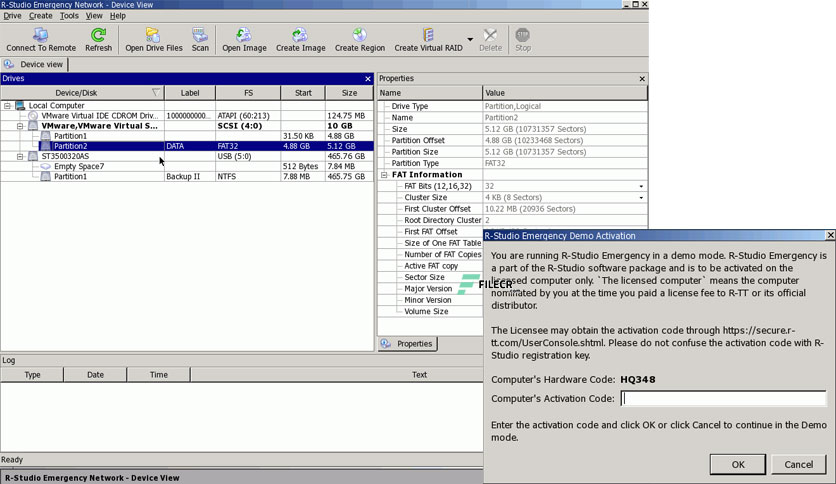Open the FAT Bits value dropdown
This screenshot has width=836, height=484.
[641, 186]
